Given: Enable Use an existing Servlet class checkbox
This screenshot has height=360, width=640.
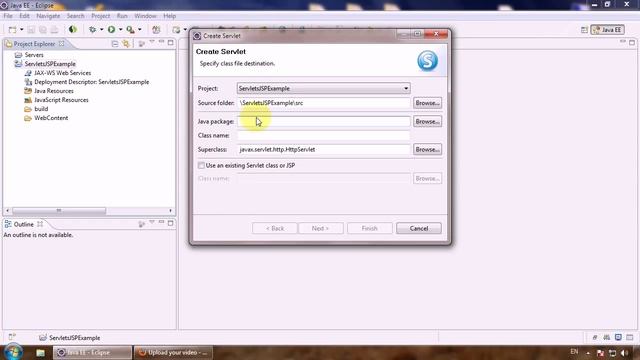Looking at the screenshot, I should (201, 165).
